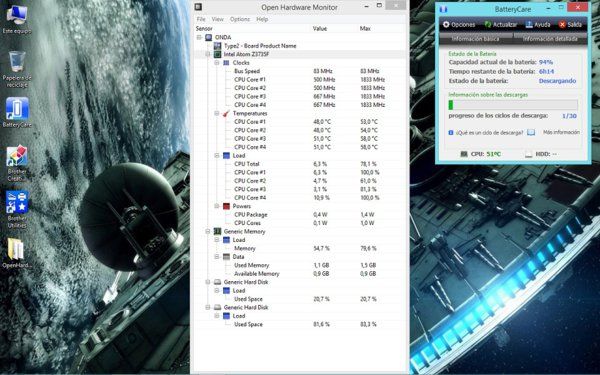Collapse the Temperatures group
The image size is (600, 375).
[217, 113]
